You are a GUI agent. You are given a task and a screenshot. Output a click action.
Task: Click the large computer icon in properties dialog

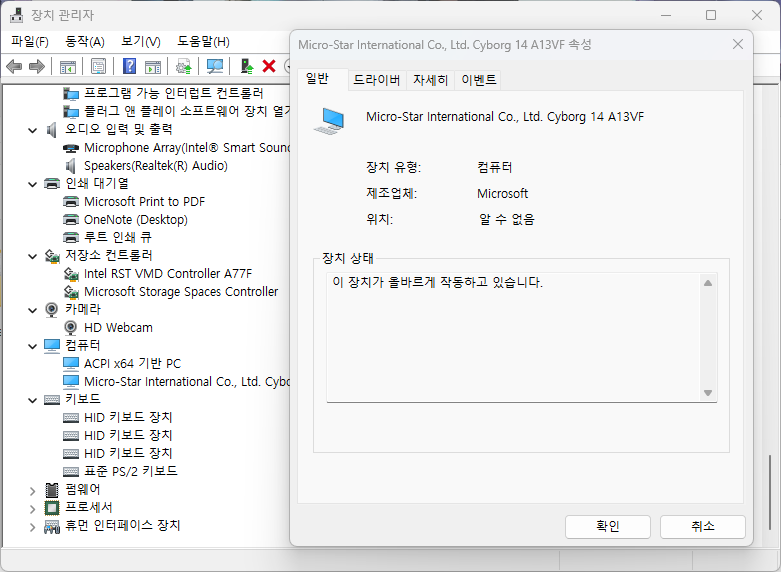329,121
